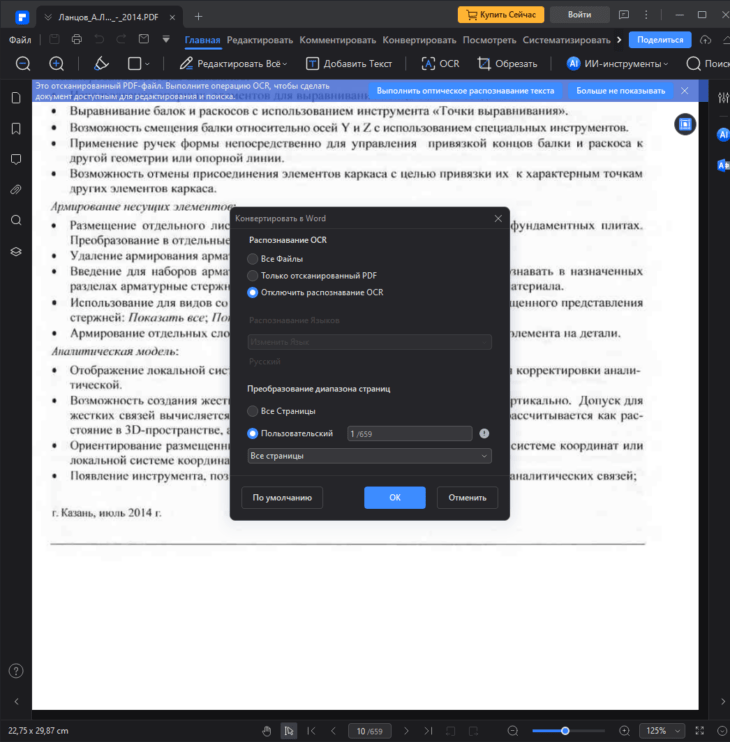Select 'Отключить распознавание OCR' radio option
730x742 pixels.
click(x=252, y=292)
